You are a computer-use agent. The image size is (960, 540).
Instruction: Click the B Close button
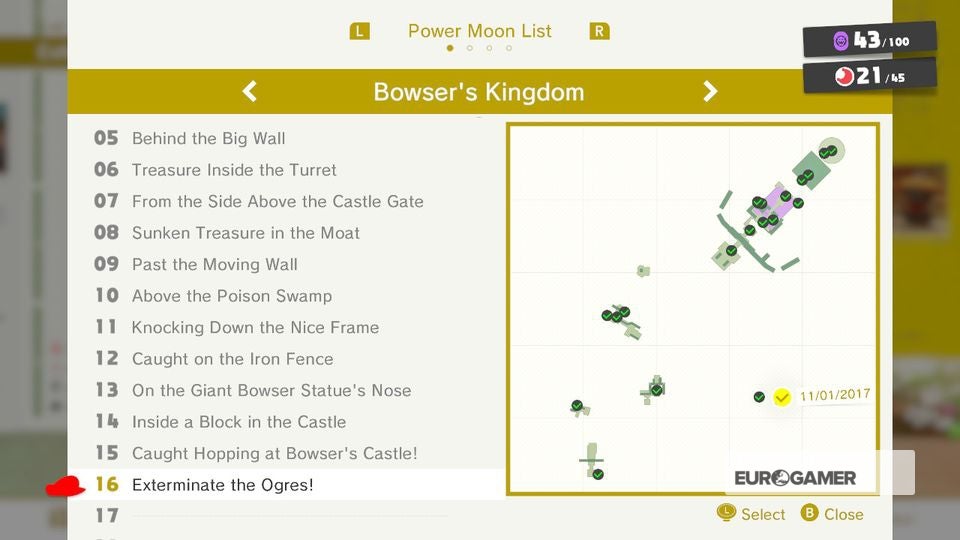tap(833, 514)
